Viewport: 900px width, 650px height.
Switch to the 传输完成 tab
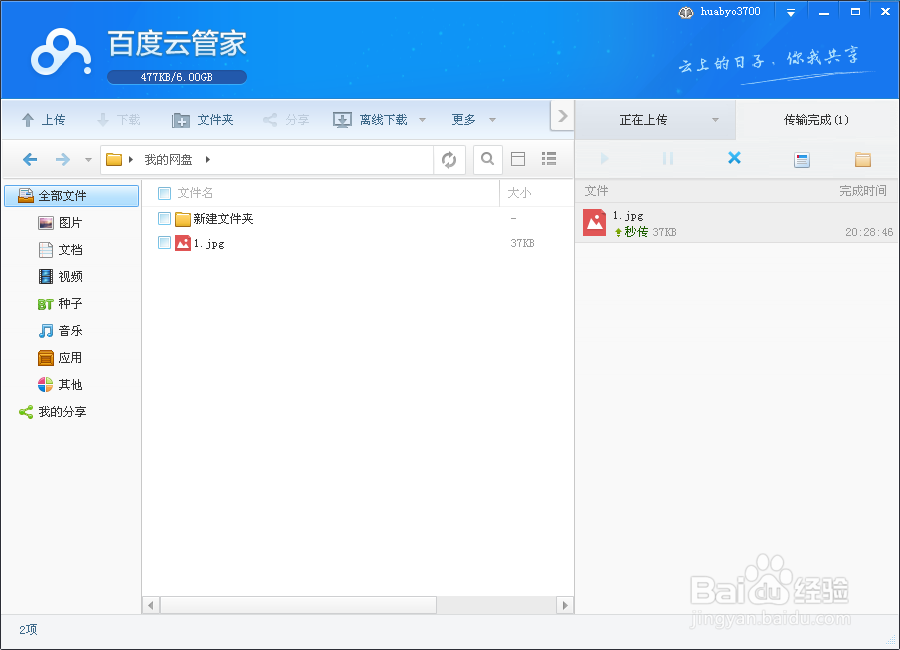[817, 118]
